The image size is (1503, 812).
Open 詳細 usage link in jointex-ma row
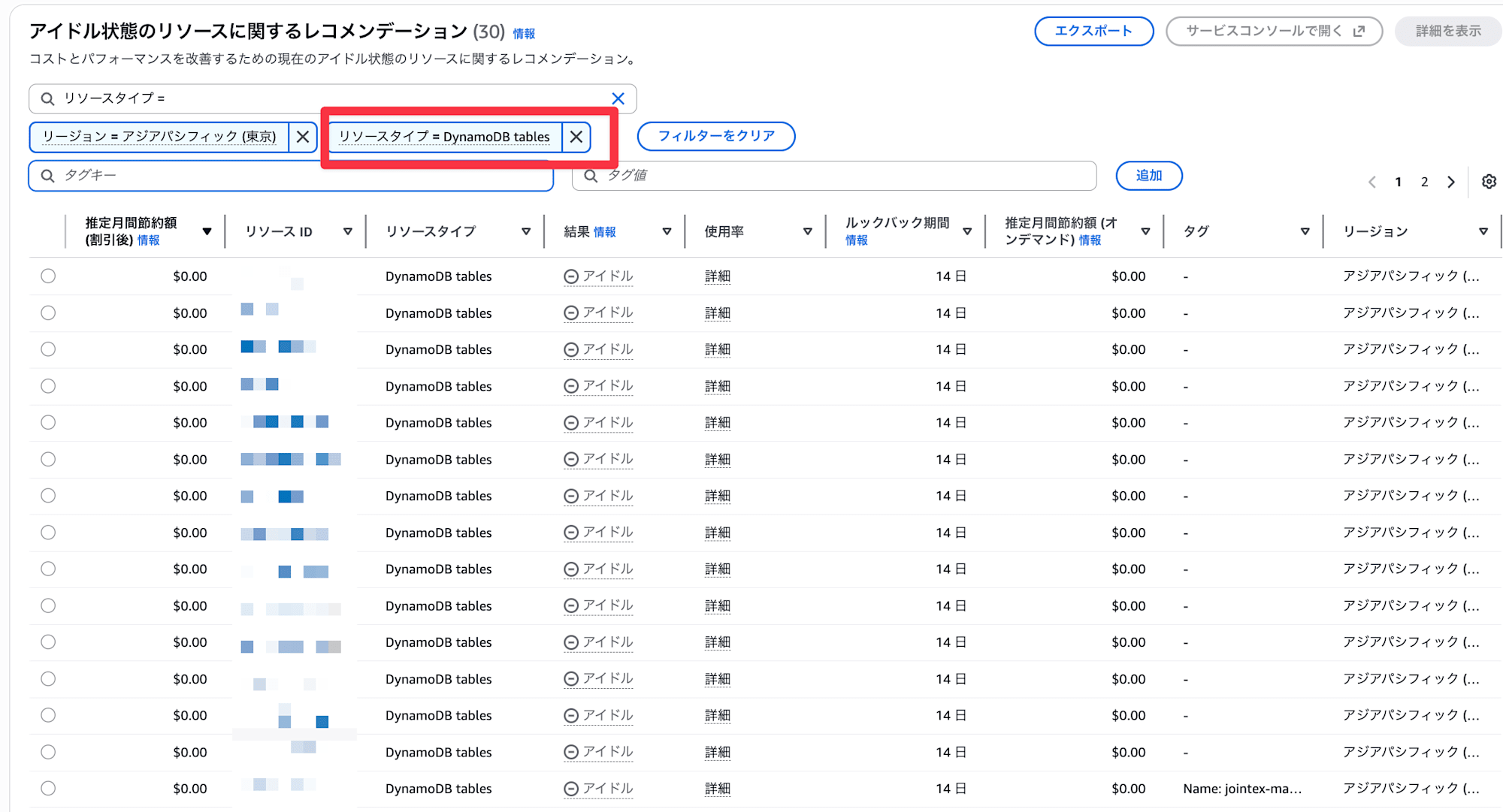pos(718,789)
